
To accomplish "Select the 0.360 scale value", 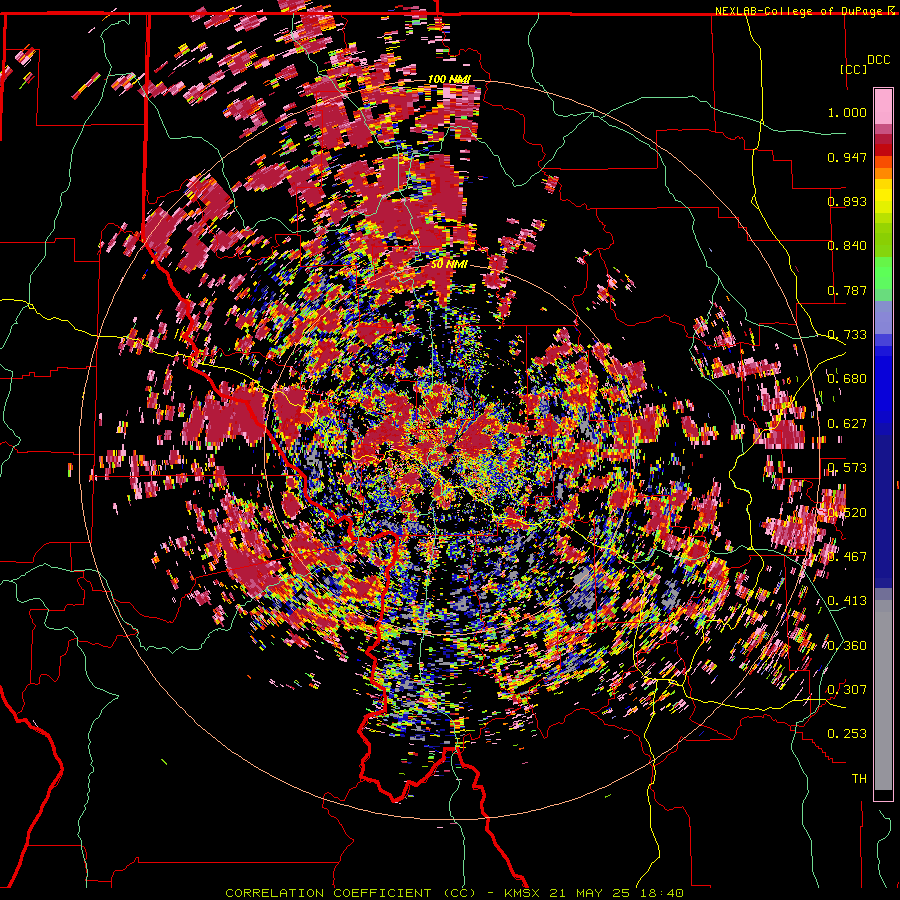I will (847, 646).
